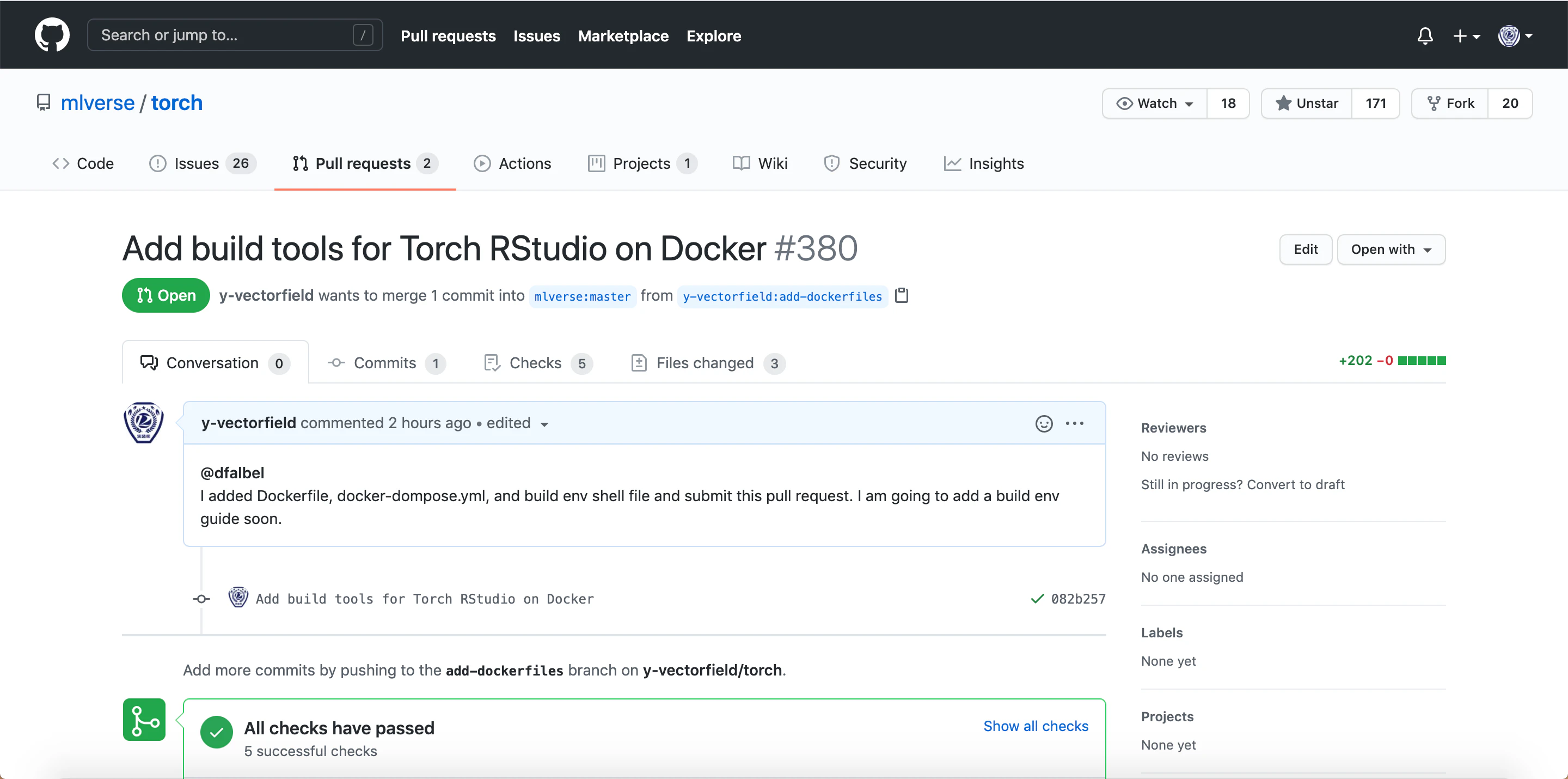Viewport: 1568px width, 779px height.
Task: Expand the edited comment history chevron
Action: (x=543, y=424)
